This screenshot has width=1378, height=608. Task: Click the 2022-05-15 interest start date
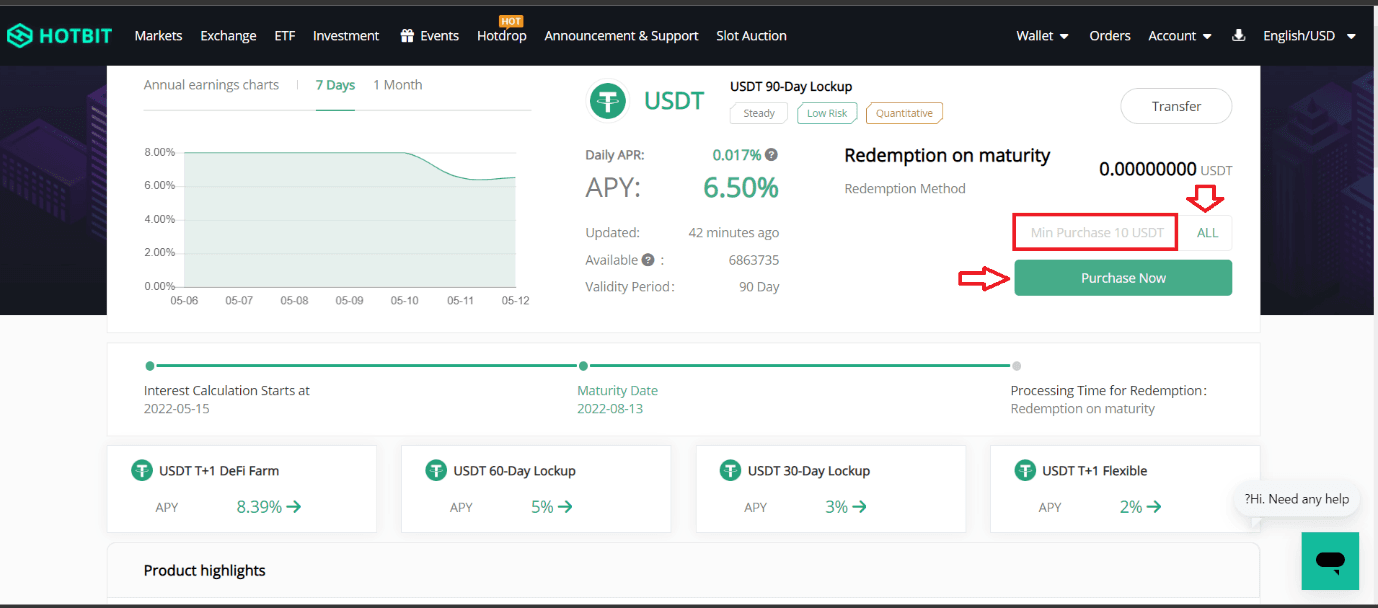177,409
